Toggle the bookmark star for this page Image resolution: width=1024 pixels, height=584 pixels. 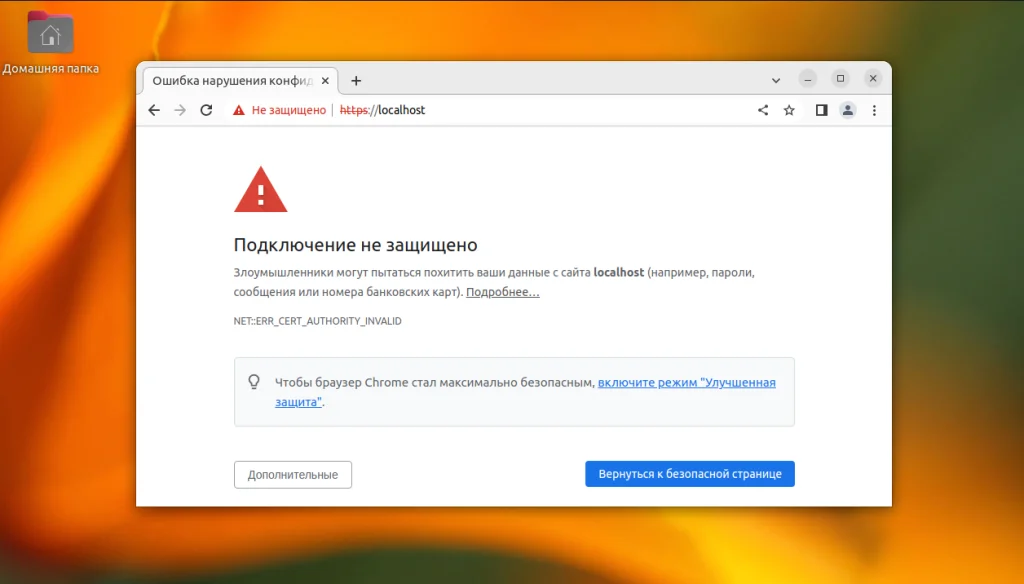tap(790, 110)
